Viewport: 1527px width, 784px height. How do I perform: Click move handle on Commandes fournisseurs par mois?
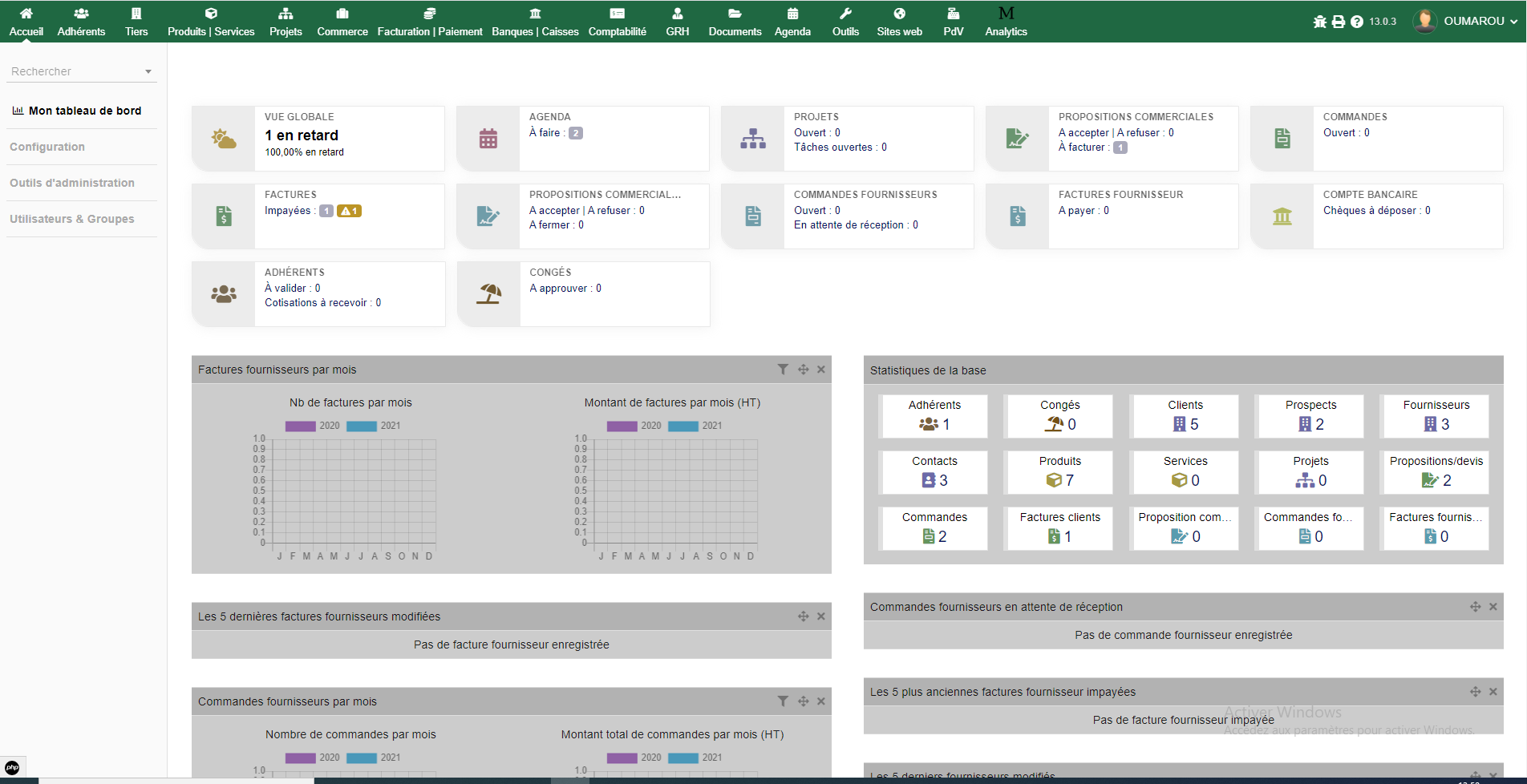[x=803, y=701]
